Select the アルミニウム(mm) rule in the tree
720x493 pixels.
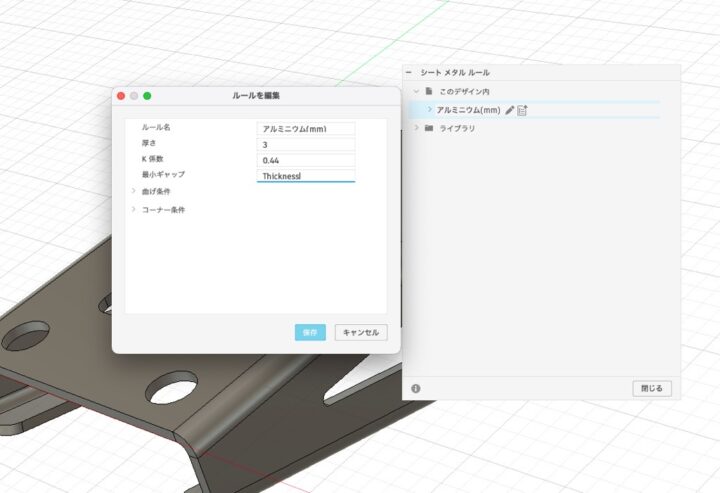click(468, 110)
